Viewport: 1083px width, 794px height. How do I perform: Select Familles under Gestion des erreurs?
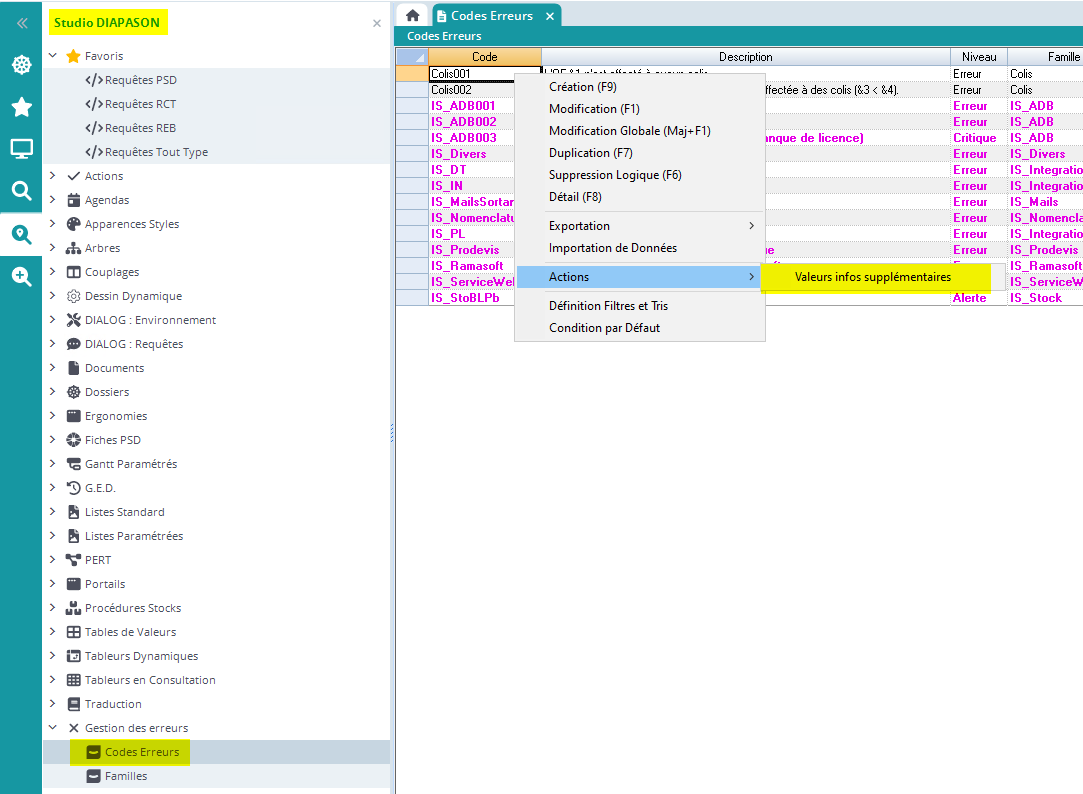tap(126, 776)
